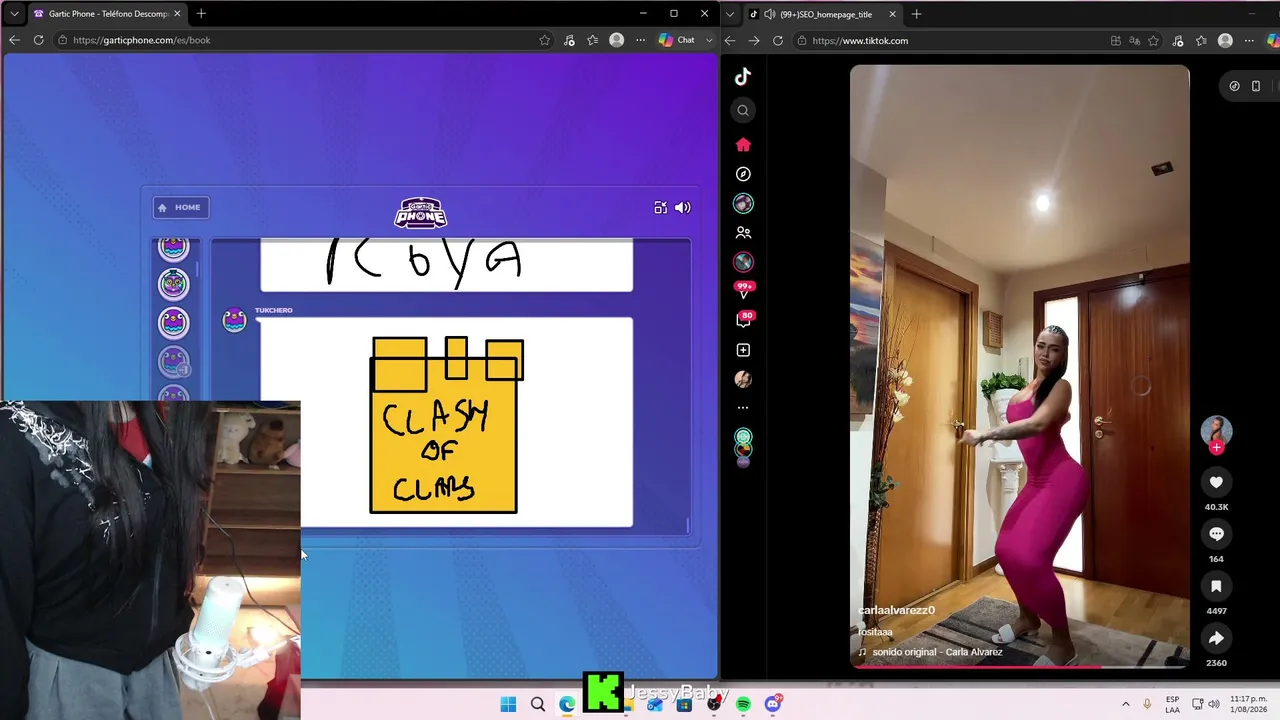
Task: Select TUKCHERO's Clash of Clans drawing
Action: pyautogui.click(x=446, y=422)
